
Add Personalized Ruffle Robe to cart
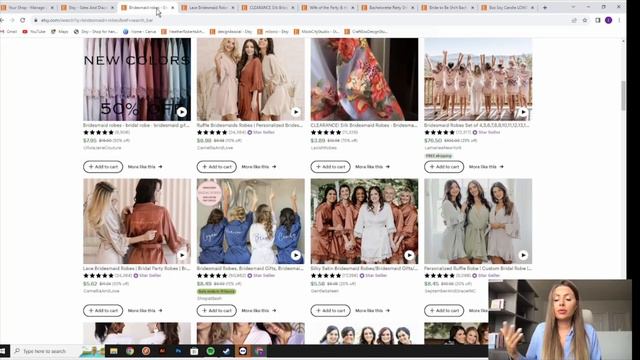point(444,310)
